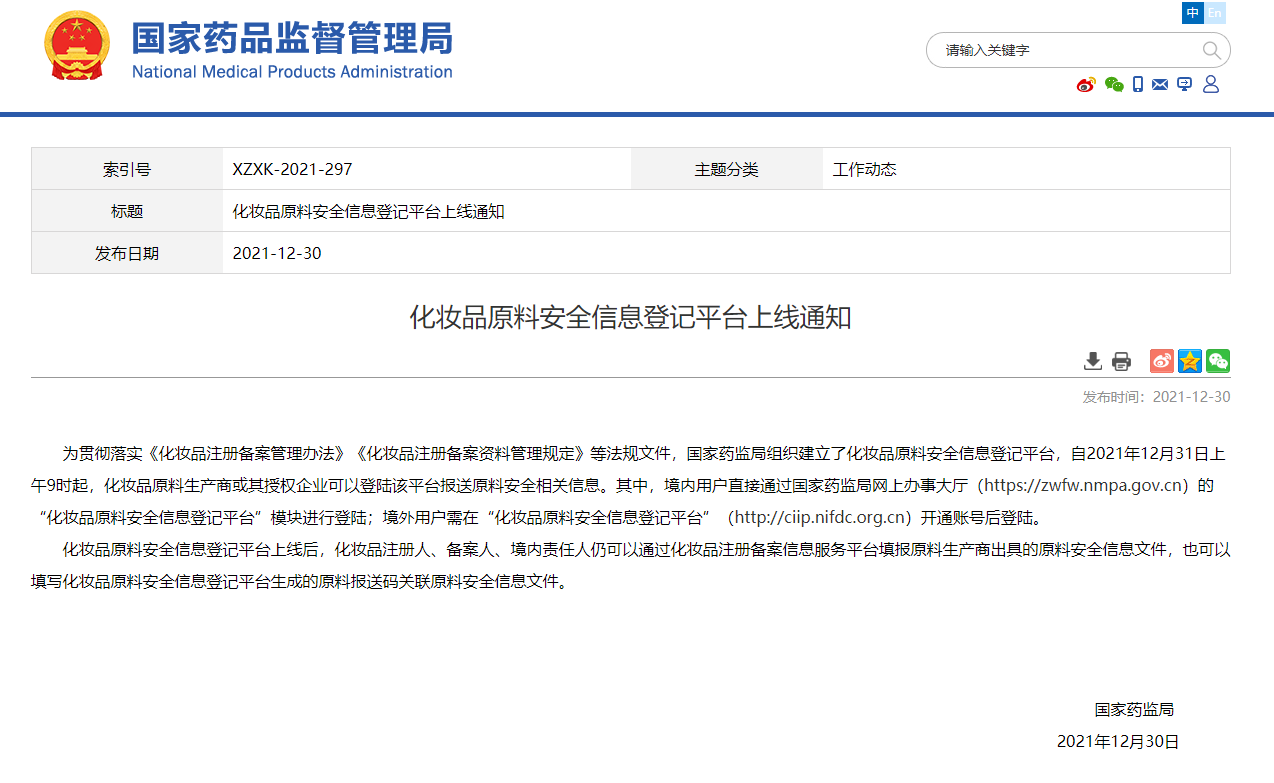Open the WeChat icon in the header
1274x783 pixels.
point(1112,85)
